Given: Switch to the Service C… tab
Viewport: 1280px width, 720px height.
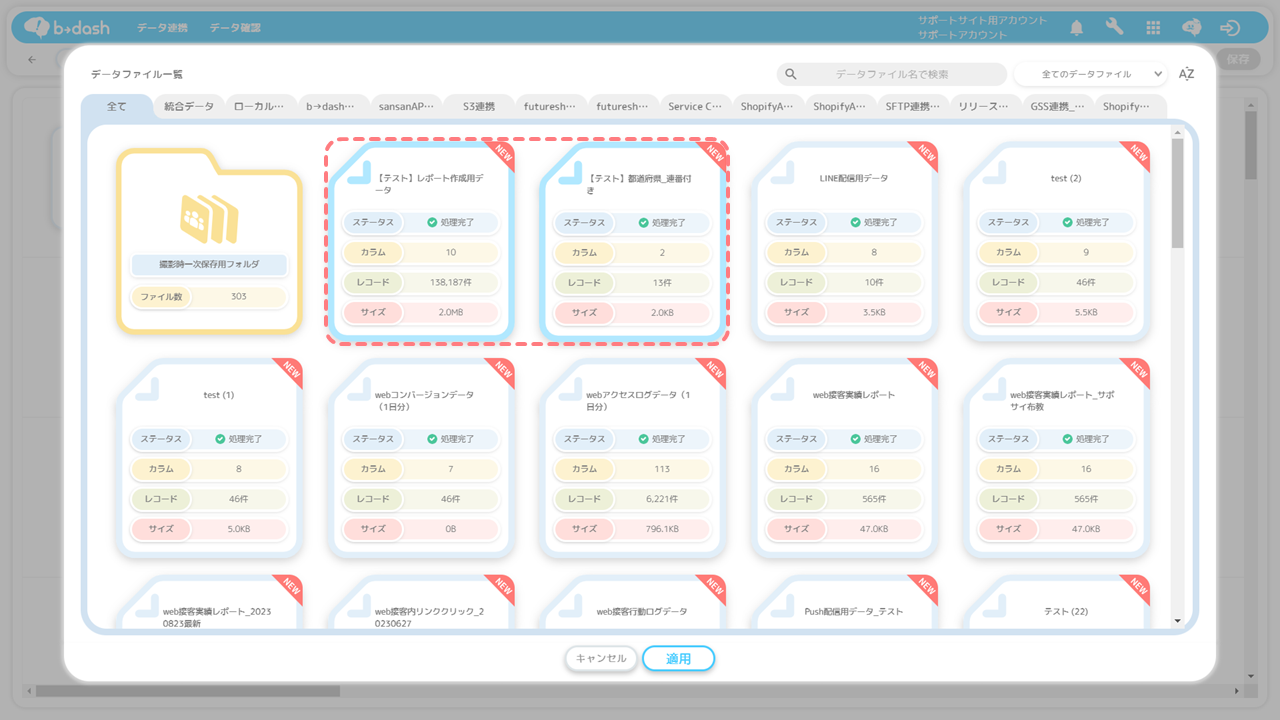Looking at the screenshot, I should 695,106.
